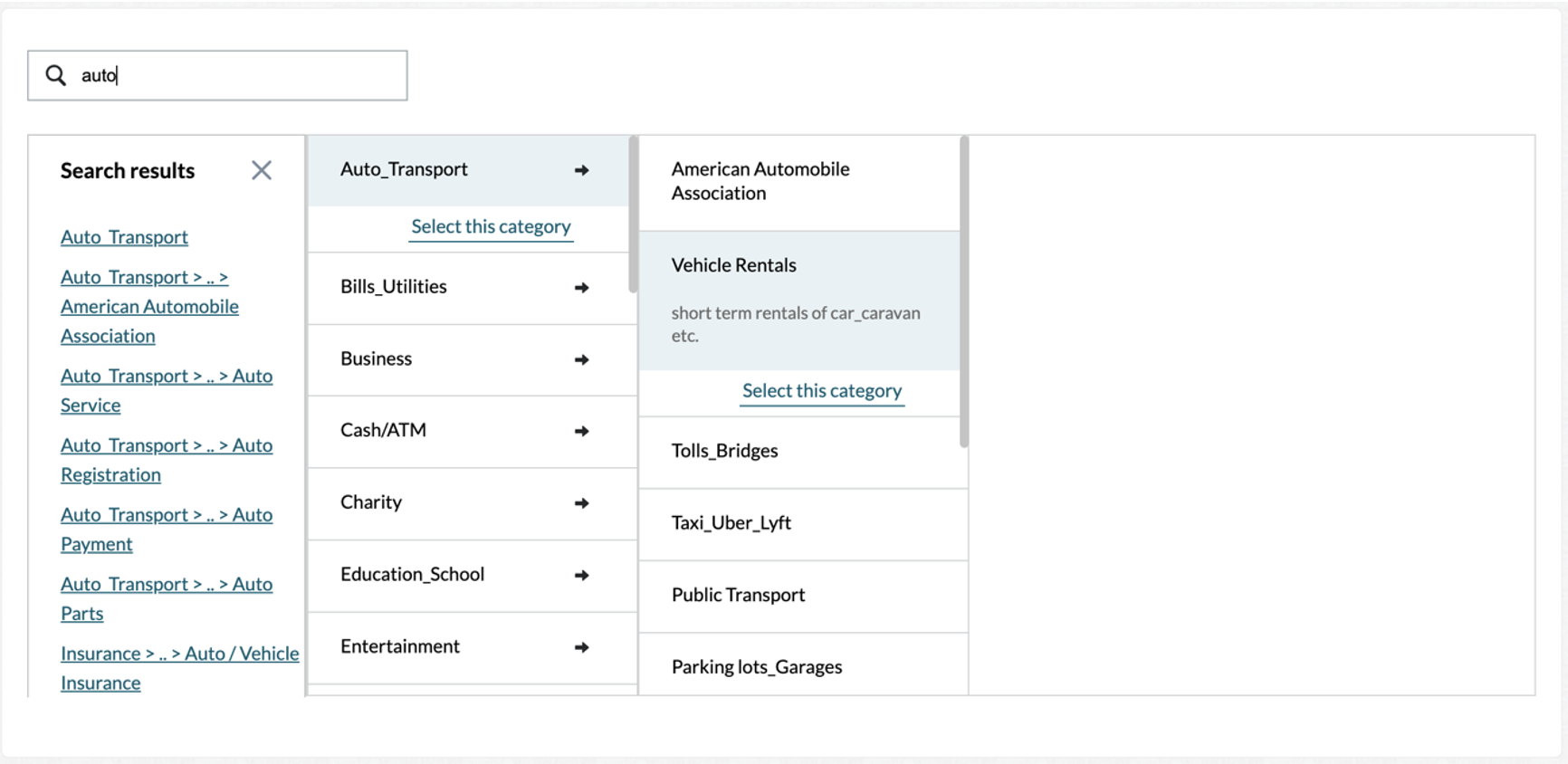Viewport: 1568px width, 764px height.
Task: Select American Automobile Association subcategory
Action: click(x=798, y=182)
